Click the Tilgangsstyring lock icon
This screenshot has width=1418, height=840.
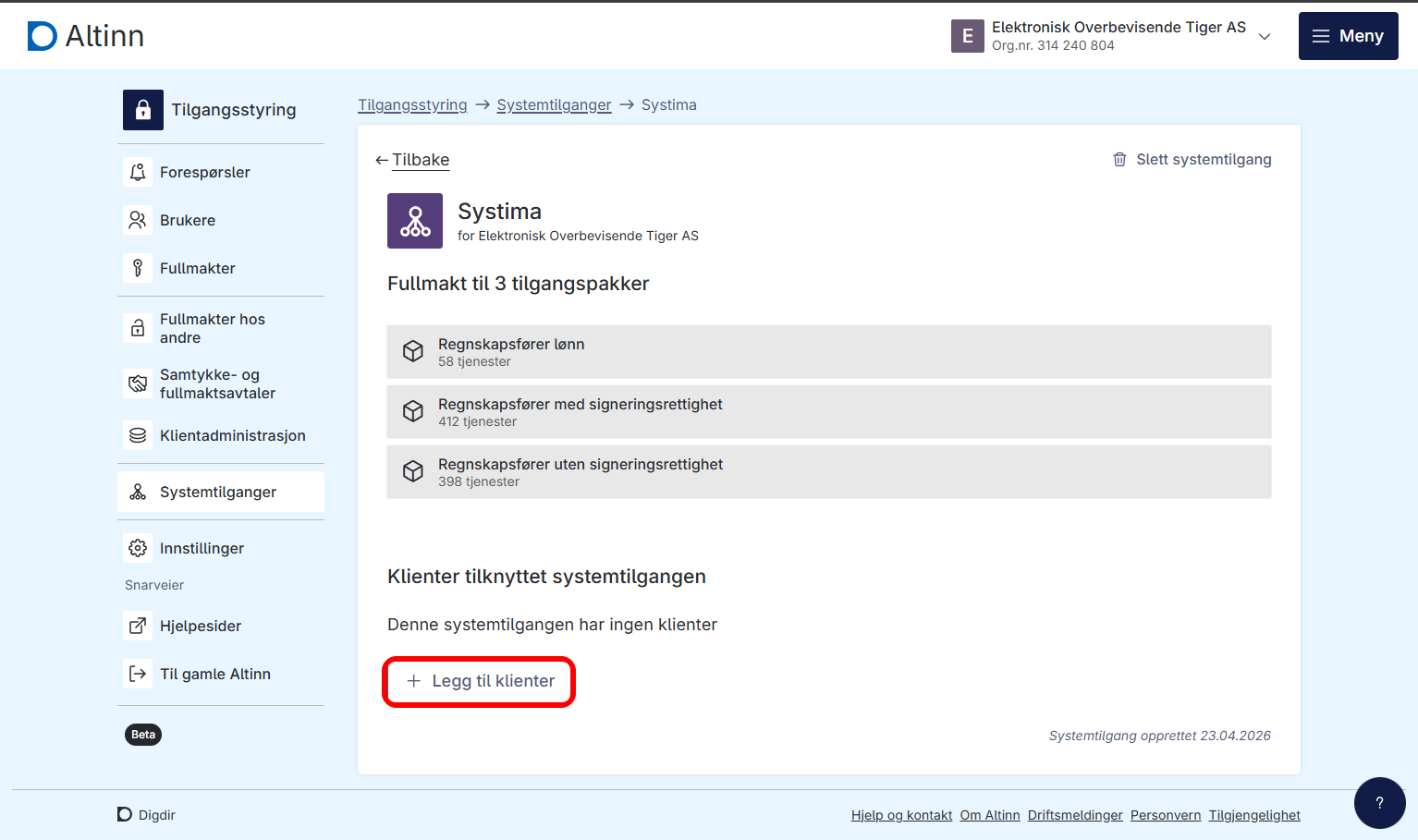click(143, 110)
